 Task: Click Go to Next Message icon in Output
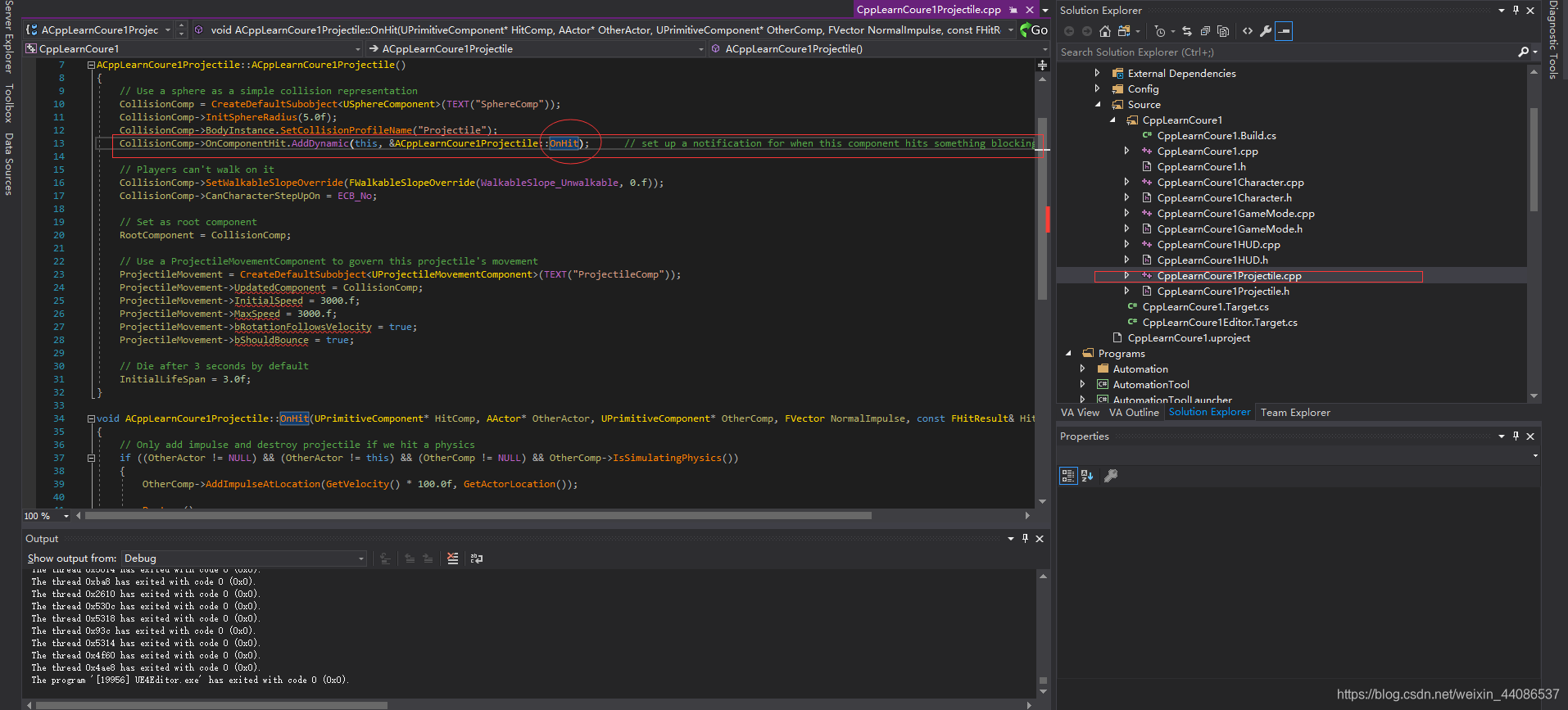pyautogui.click(x=428, y=559)
